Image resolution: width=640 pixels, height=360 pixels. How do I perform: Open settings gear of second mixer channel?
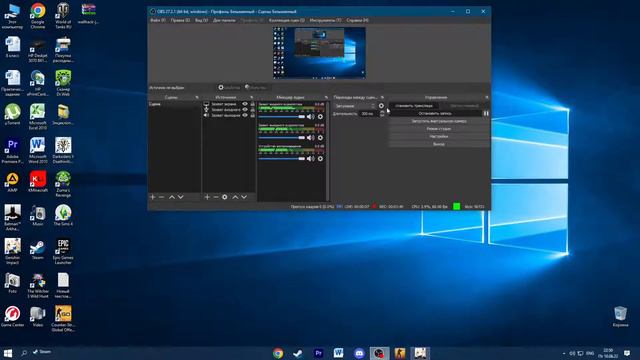tap(320, 138)
